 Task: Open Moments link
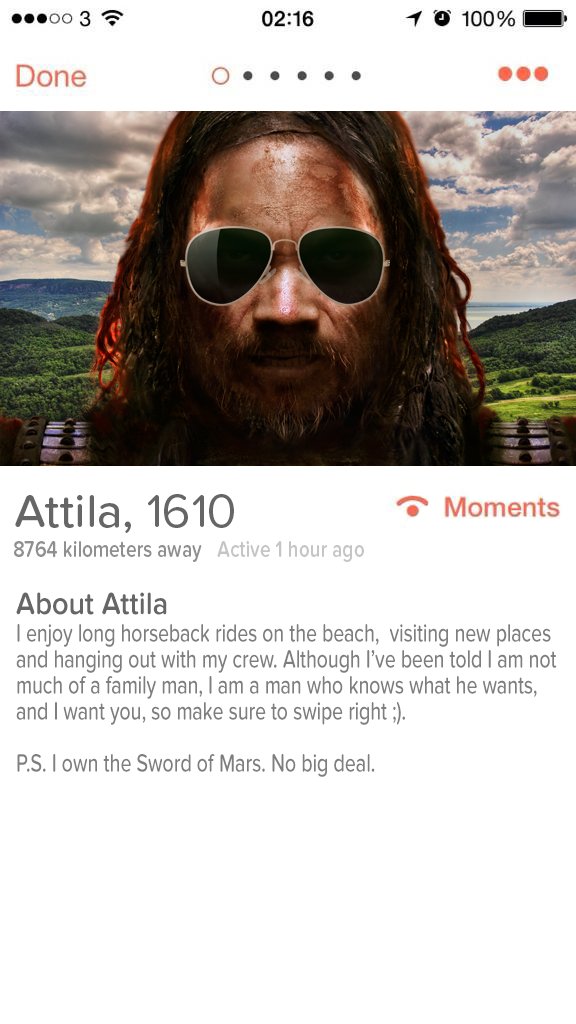tap(502, 507)
